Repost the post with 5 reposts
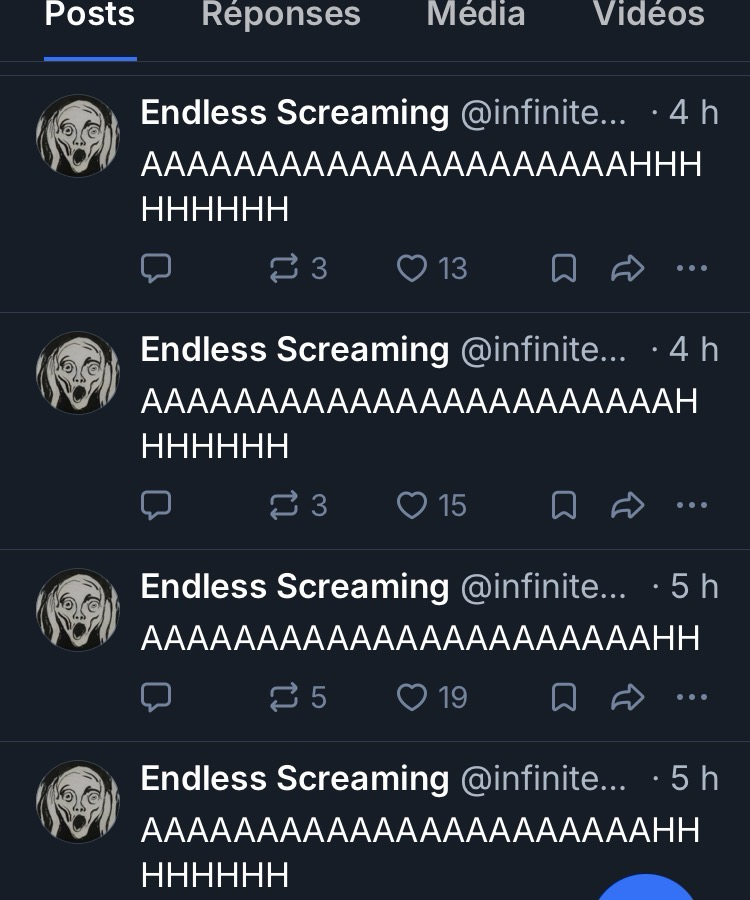This screenshot has width=750, height=900. tap(285, 697)
